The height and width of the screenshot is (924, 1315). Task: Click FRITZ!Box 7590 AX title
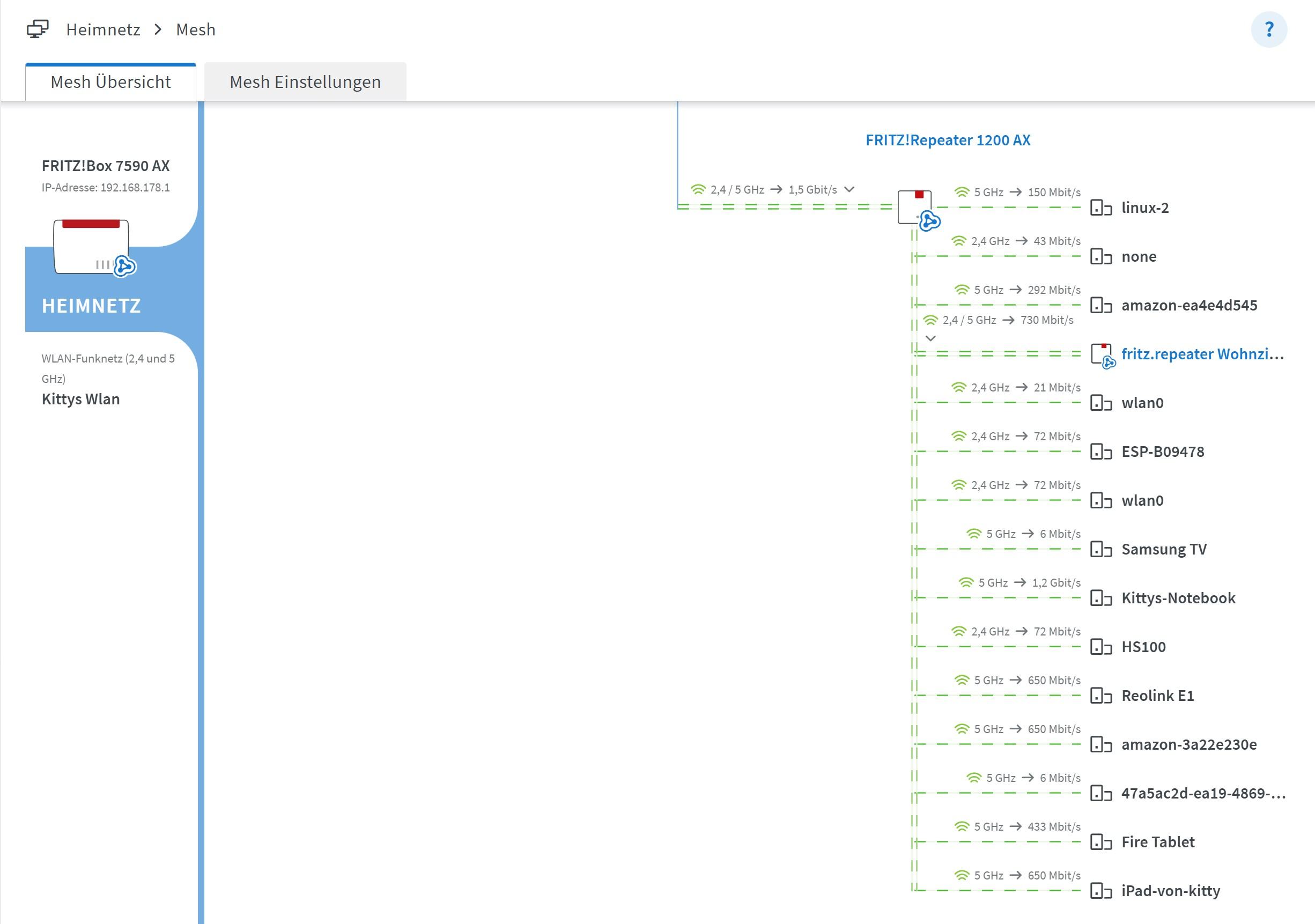pyautogui.click(x=106, y=166)
